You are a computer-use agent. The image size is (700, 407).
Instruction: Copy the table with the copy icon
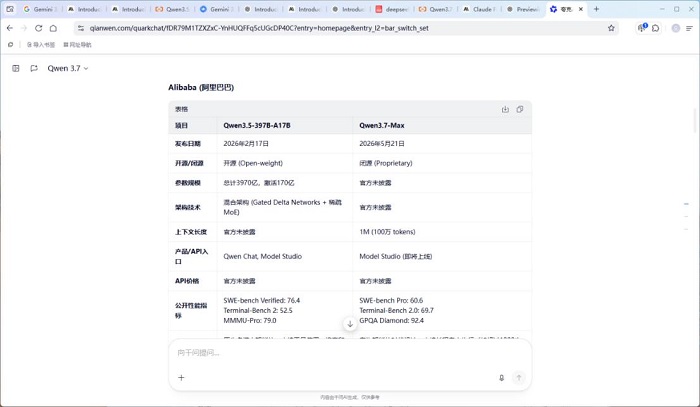pyautogui.click(x=520, y=109)
